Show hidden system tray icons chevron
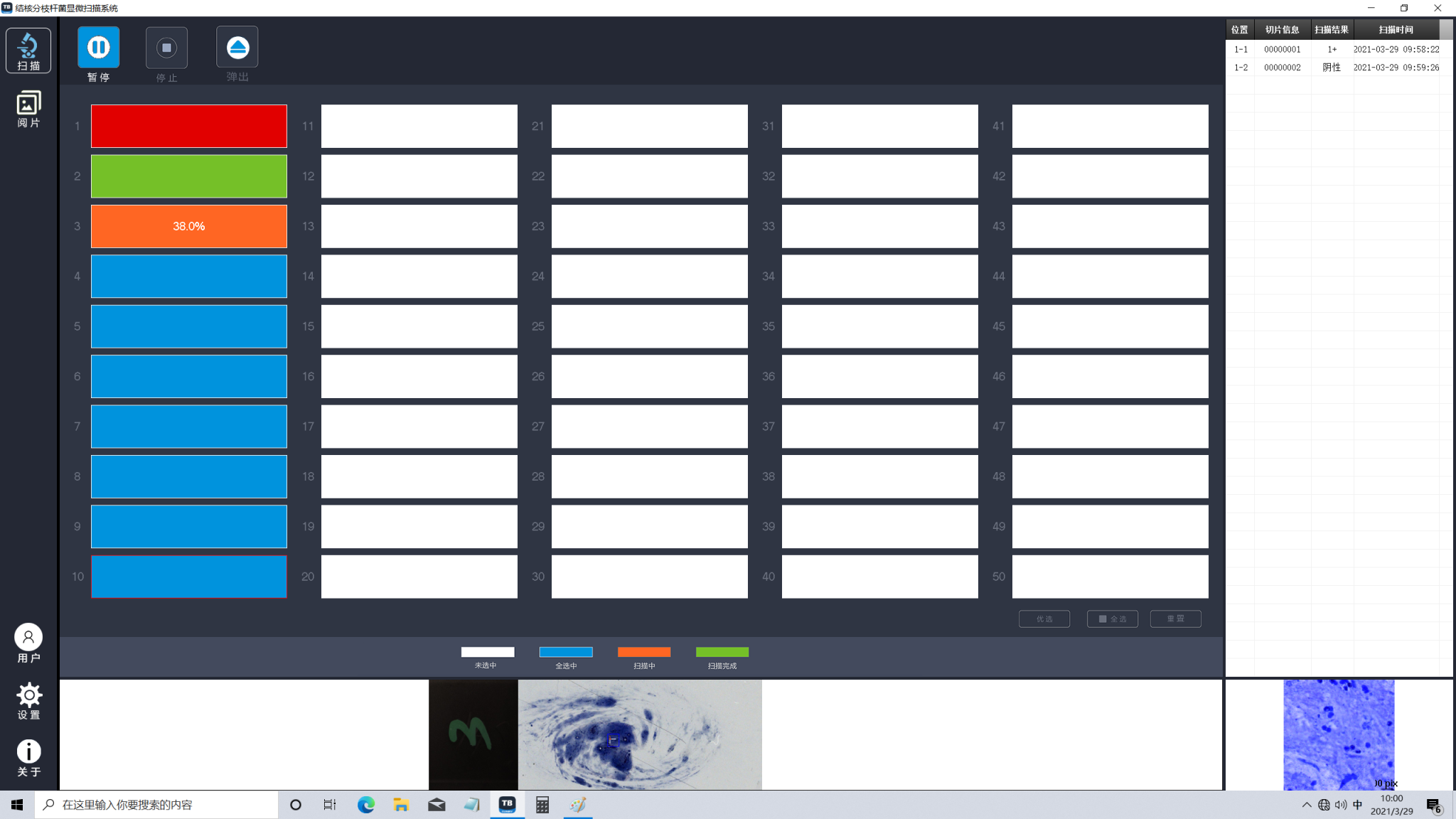 point(1306,805)
